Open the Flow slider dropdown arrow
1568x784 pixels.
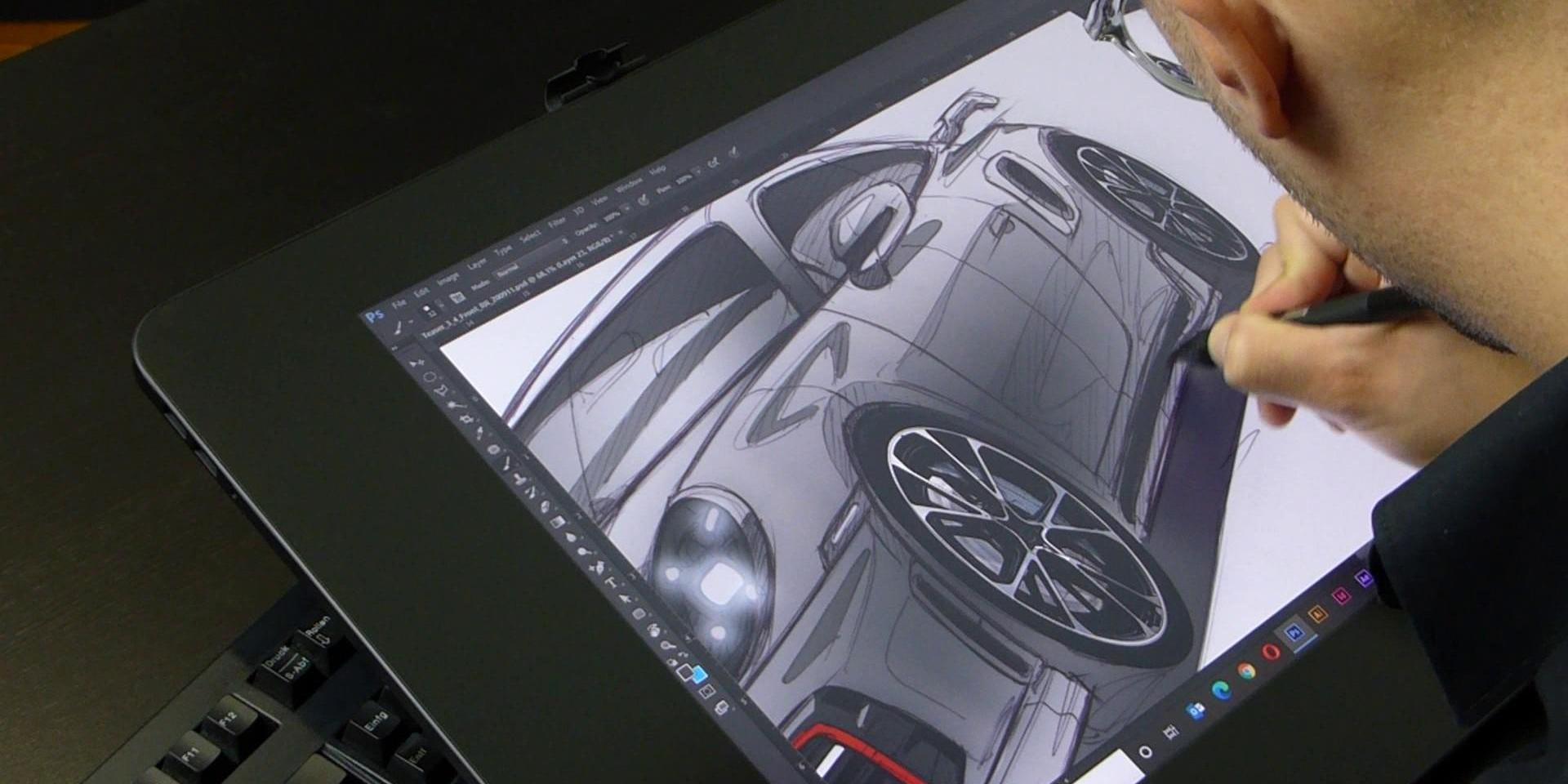point(698,170)
